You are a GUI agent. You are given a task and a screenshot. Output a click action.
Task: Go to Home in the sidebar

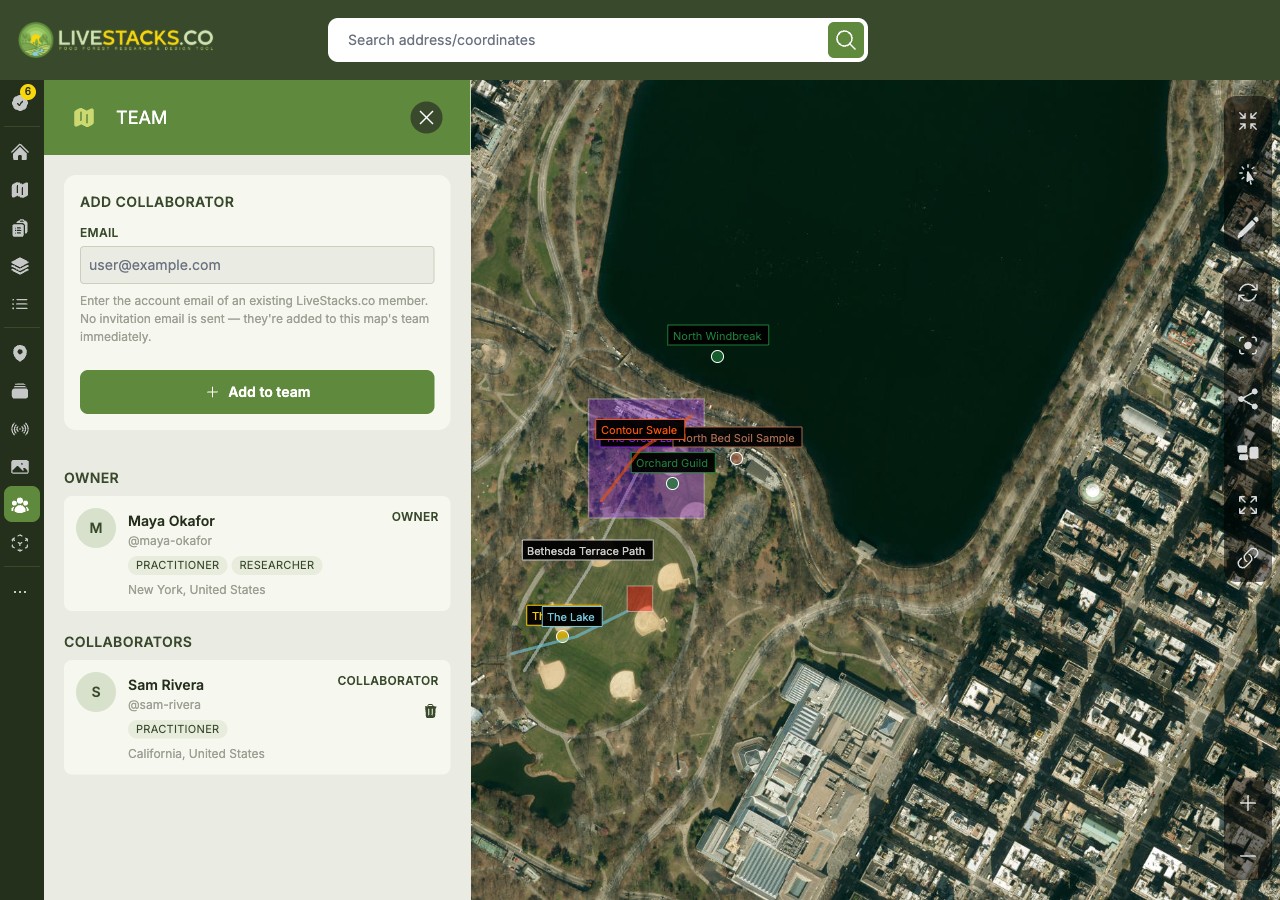point(20,152)
